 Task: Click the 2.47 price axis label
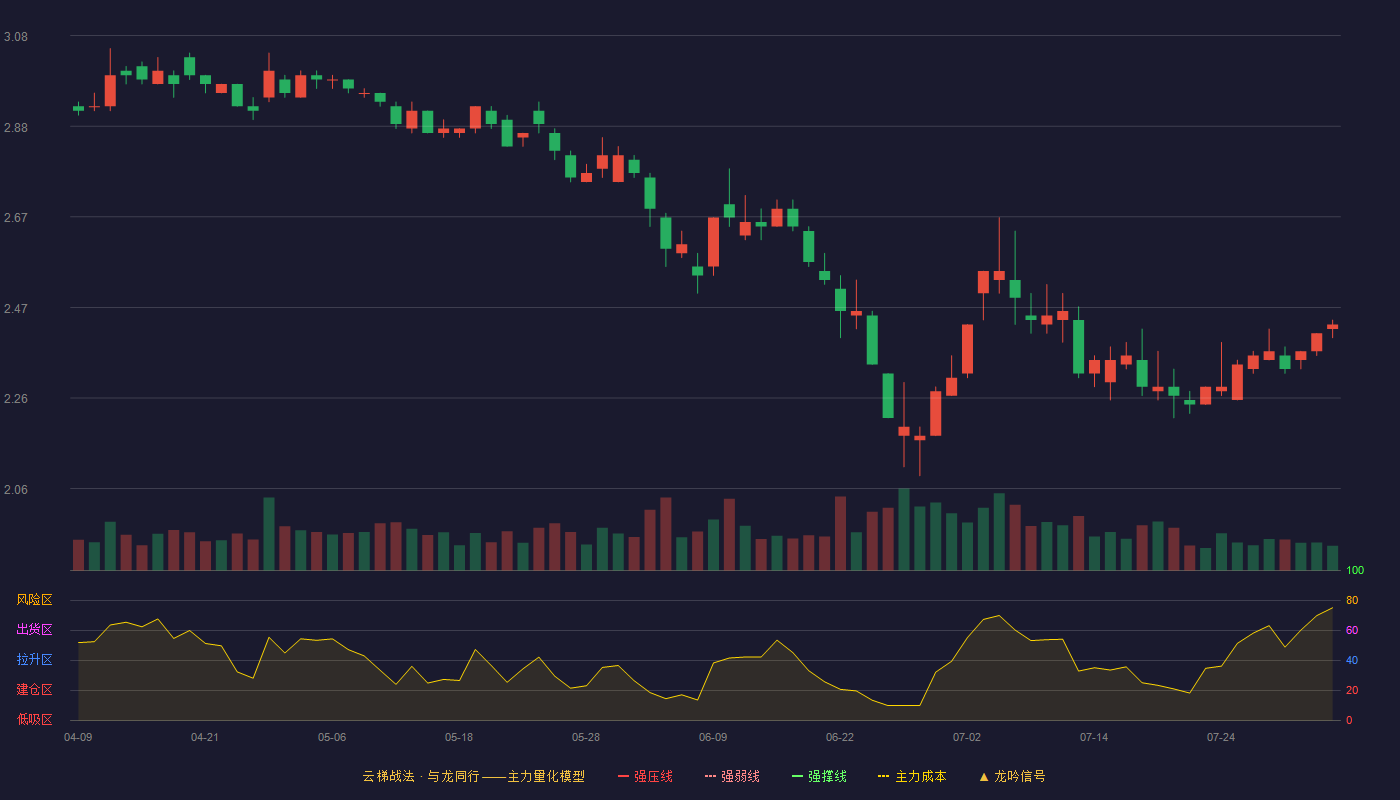click(16, 309)
